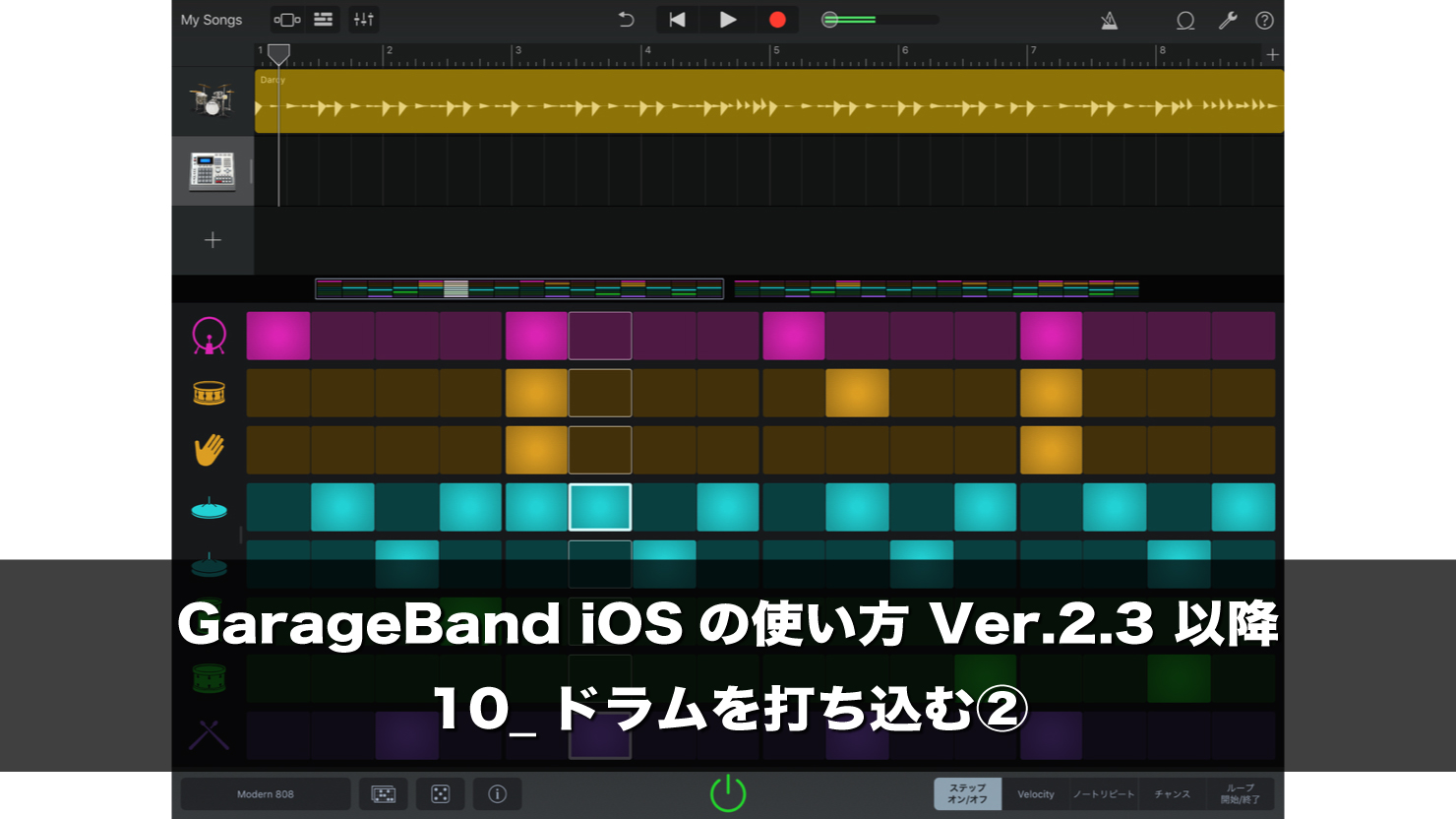This screenshot has height=819, width=1456.
Task: Switch to チャンス mode
Action: 1173,793
